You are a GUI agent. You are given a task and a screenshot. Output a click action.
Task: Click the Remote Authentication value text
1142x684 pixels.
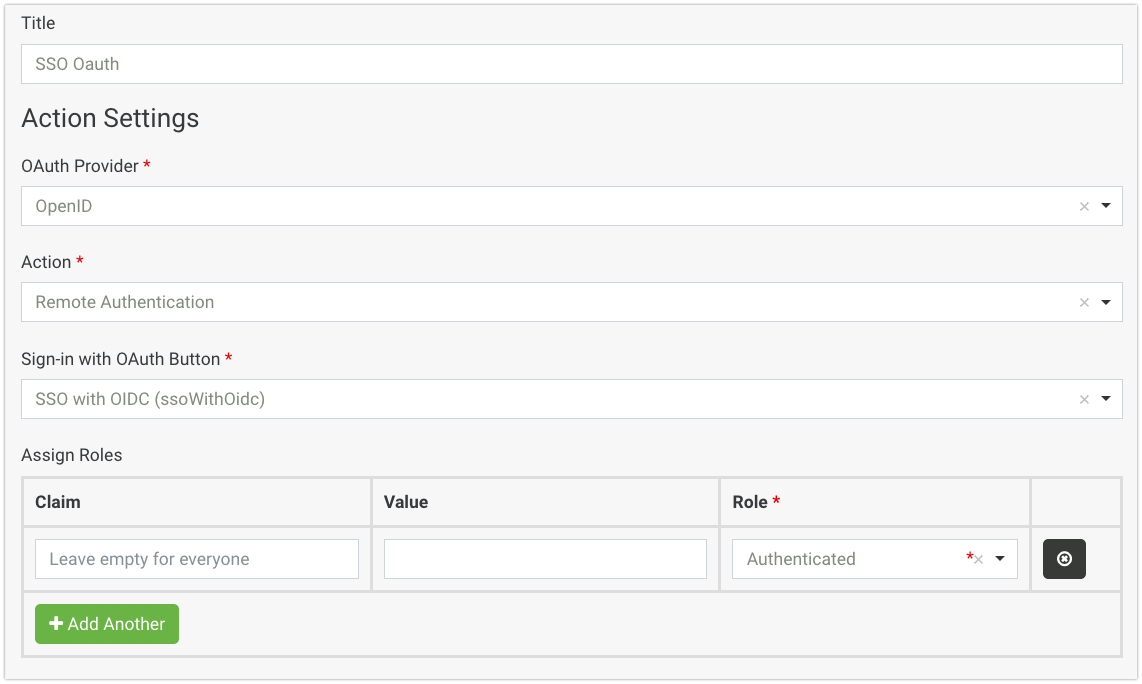click(125, 302)
